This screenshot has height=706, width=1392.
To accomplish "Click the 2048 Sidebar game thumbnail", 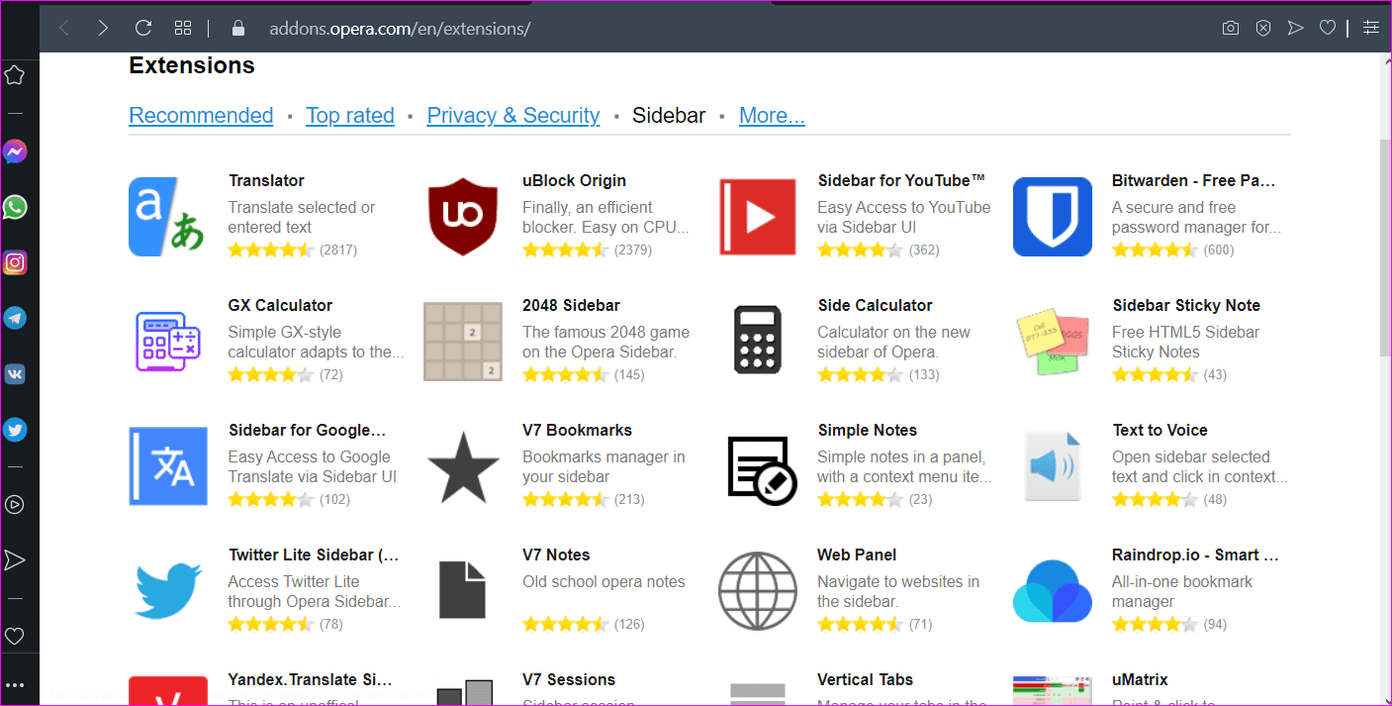I will coord(463,342).
